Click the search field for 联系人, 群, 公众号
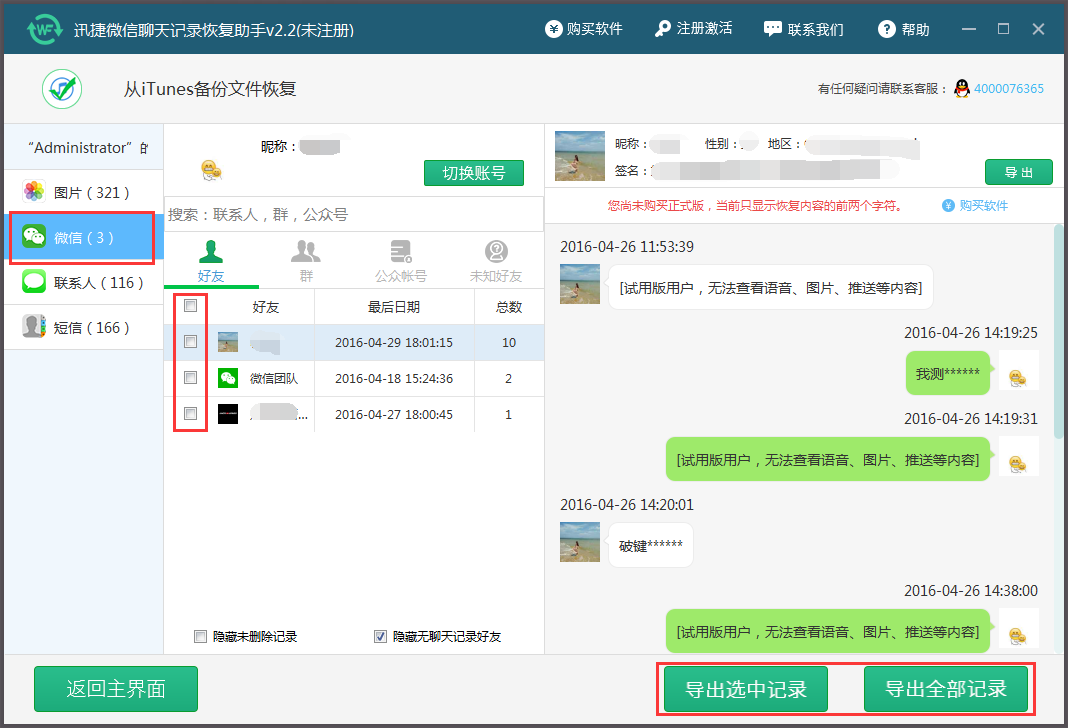The width and height of the screenshot is (1068, 728). [350, 213]
